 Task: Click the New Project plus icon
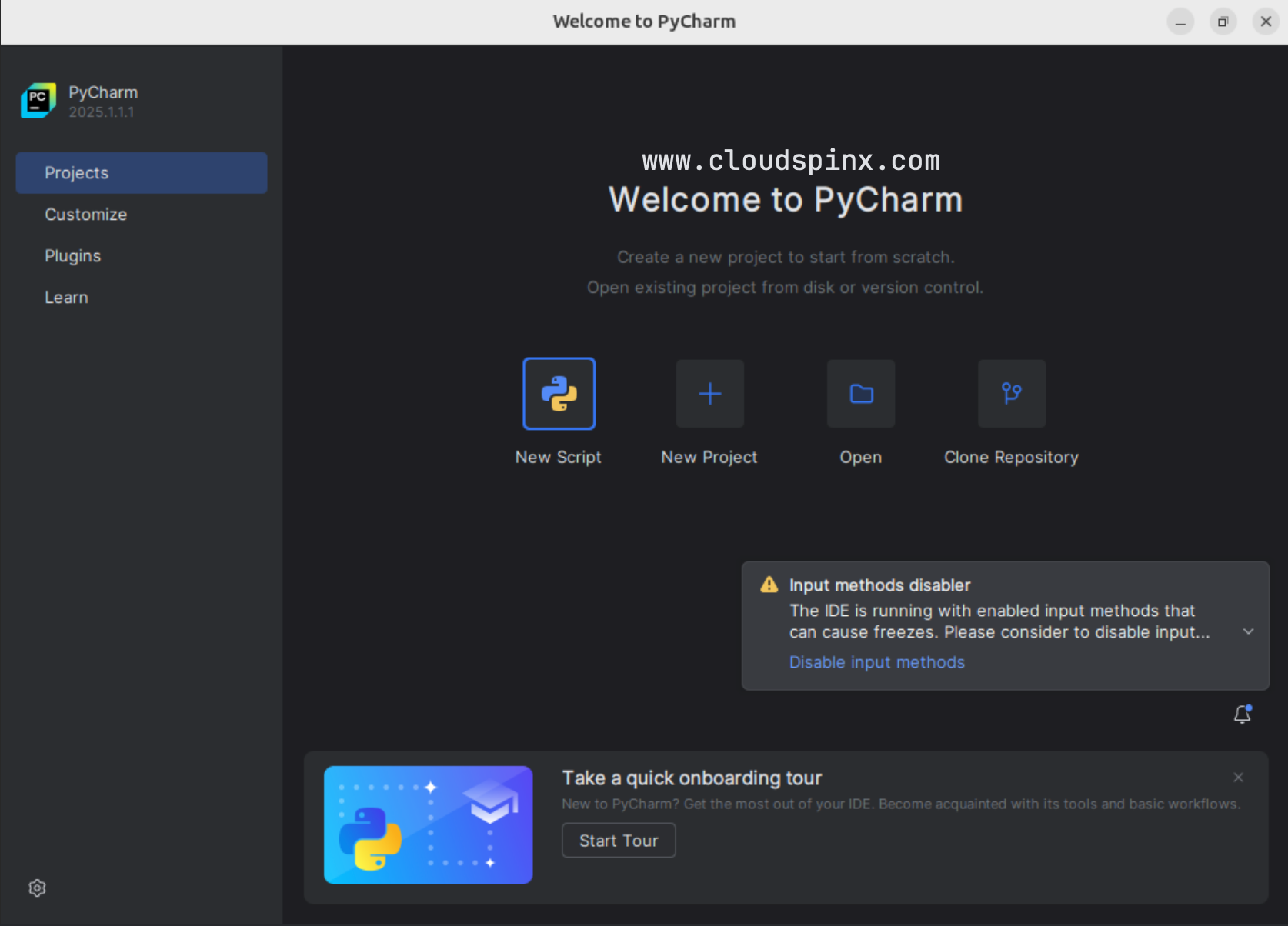click(x=709, y=394)
